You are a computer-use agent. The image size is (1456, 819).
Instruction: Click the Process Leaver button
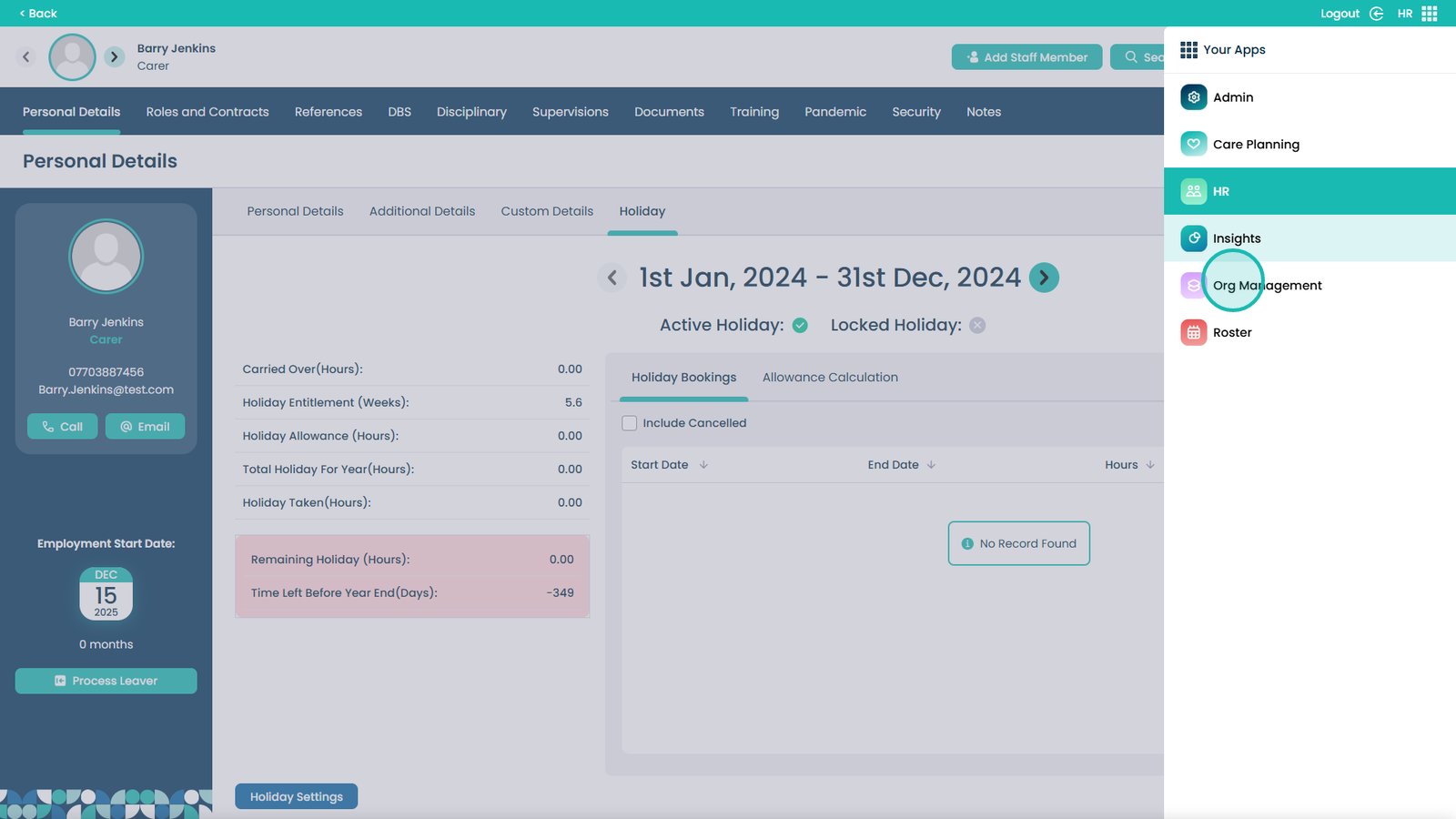106,681
